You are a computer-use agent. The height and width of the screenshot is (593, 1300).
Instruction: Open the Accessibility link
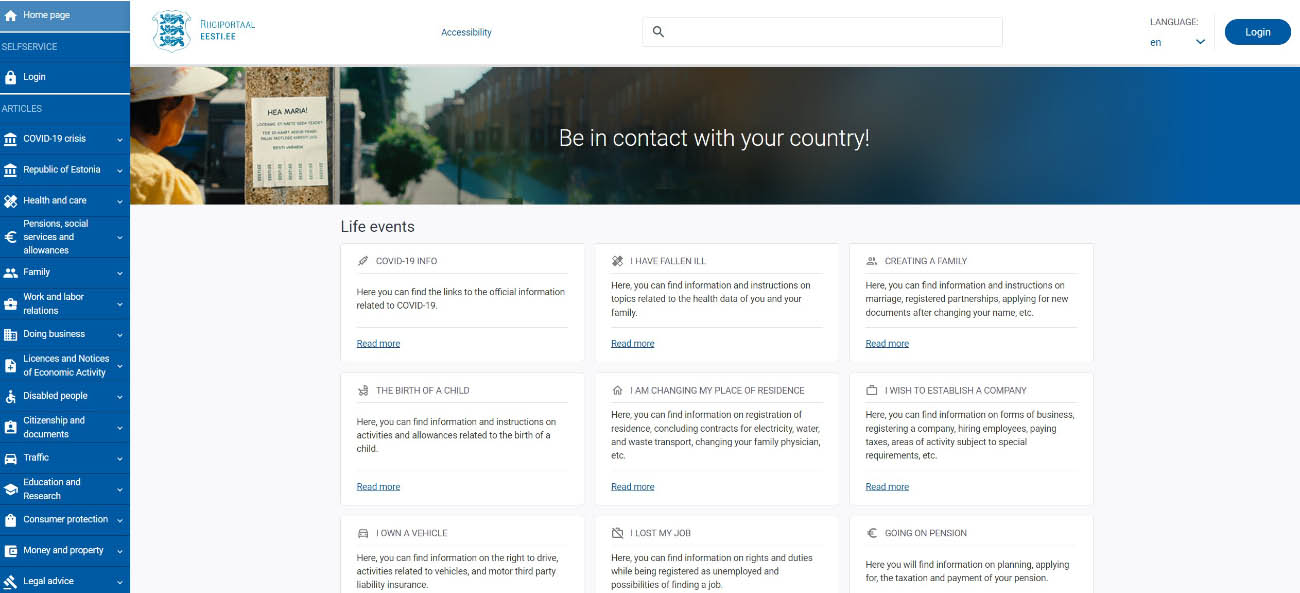click(467, 32)
